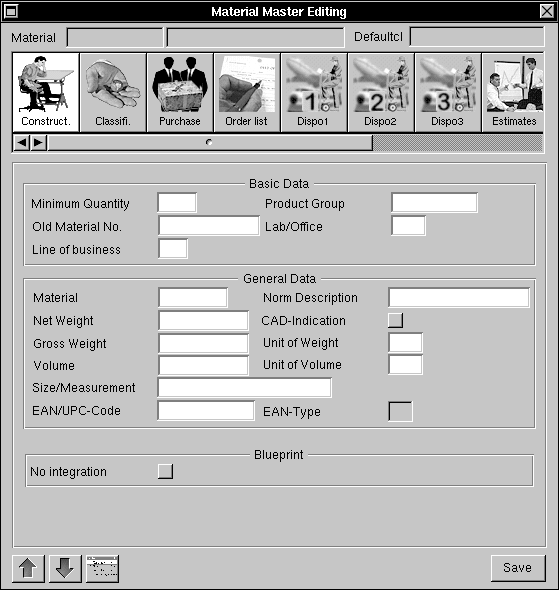Screen dimensions: 559x590
Task: Switch to the Dispo2 icon
Action: tap(381, 93)
